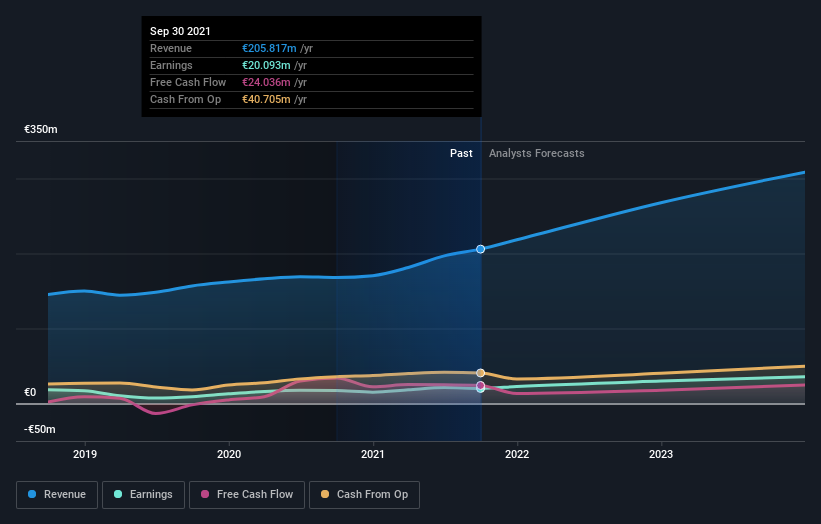Screen dimensions: 821x524
Task: Toggle the Earnings legend button
Action: pyautogui.click(x=143, y=495)
